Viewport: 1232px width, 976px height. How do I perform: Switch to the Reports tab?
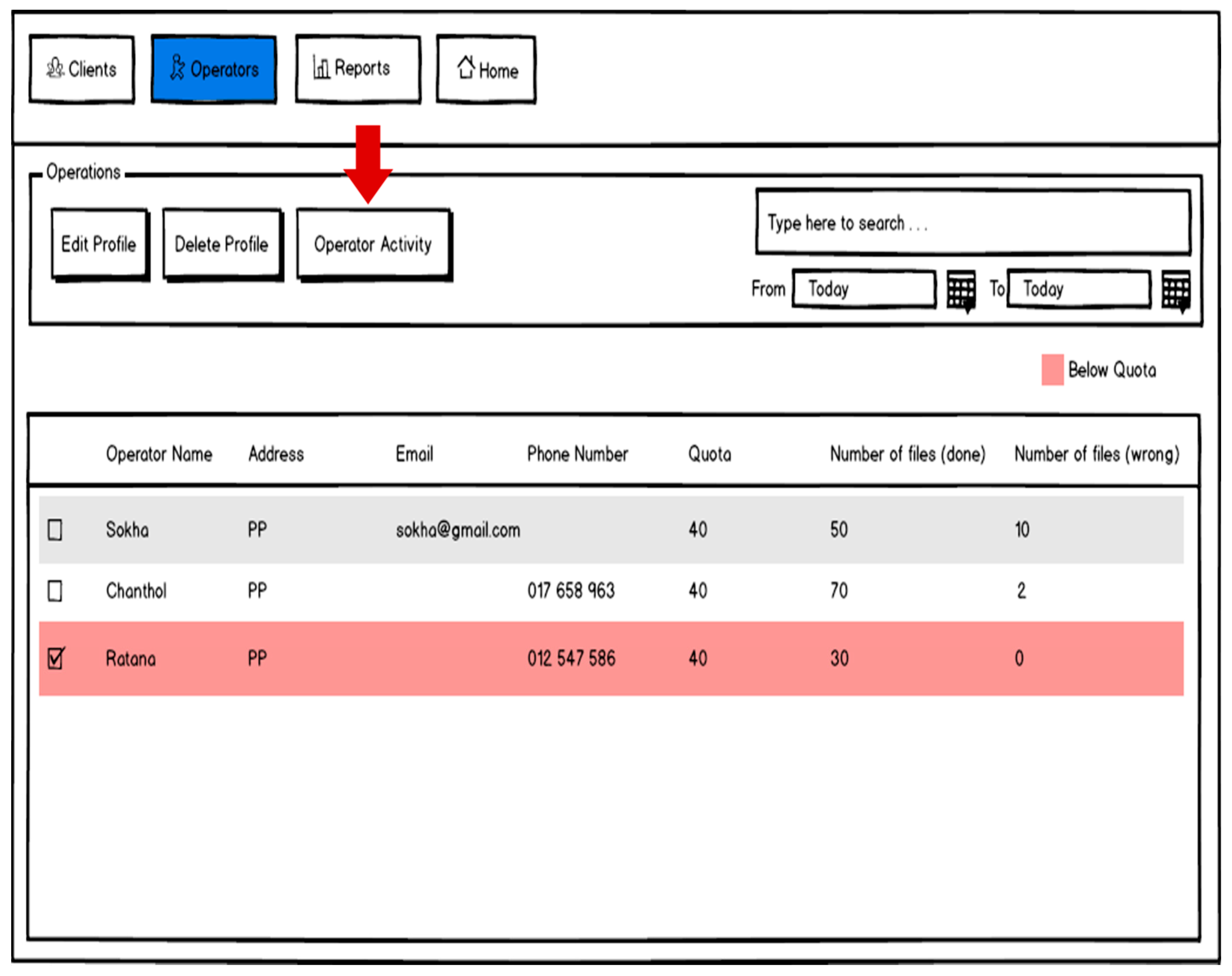coord(357,69)
